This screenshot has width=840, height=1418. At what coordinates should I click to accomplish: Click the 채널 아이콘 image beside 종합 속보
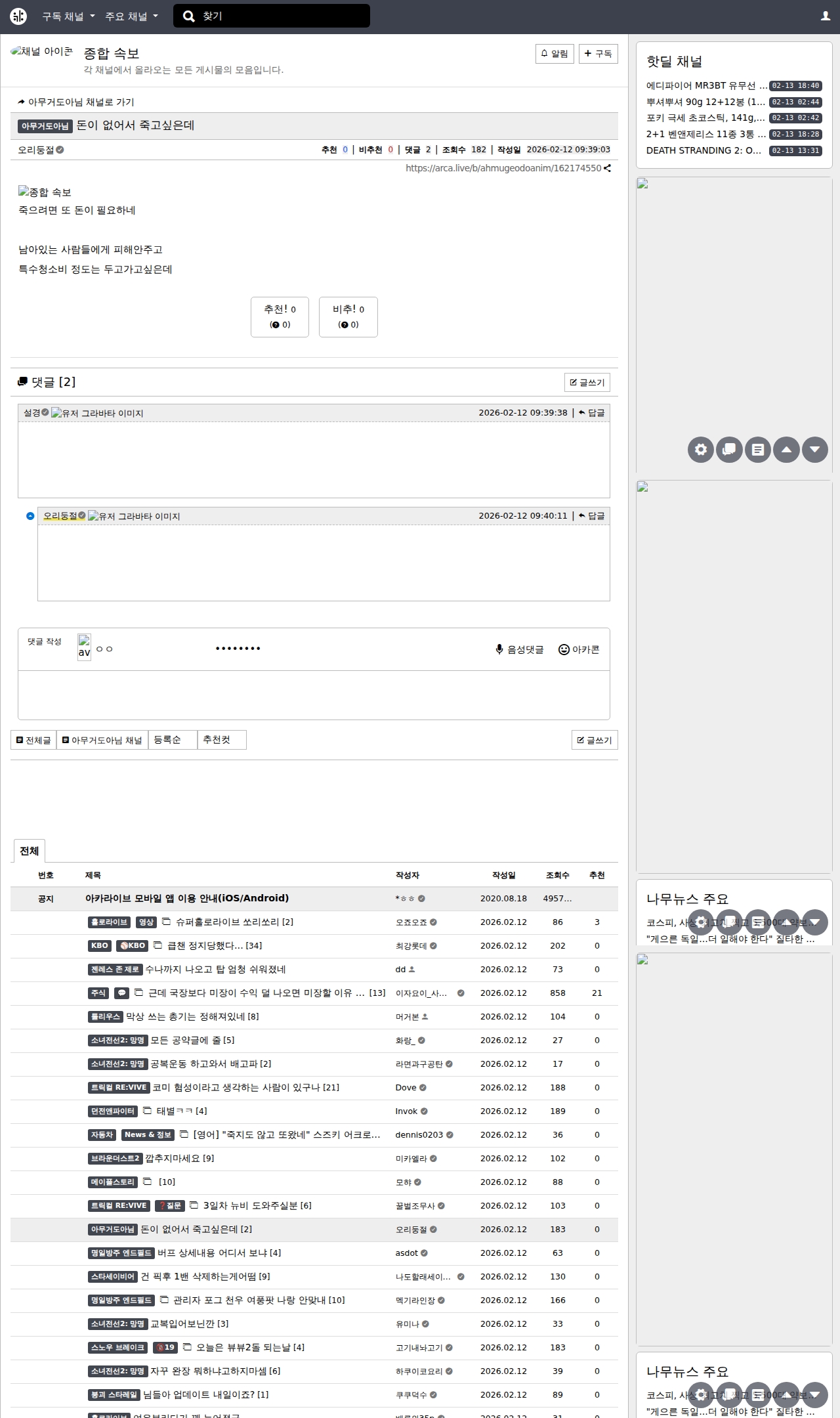coord(42,52)
